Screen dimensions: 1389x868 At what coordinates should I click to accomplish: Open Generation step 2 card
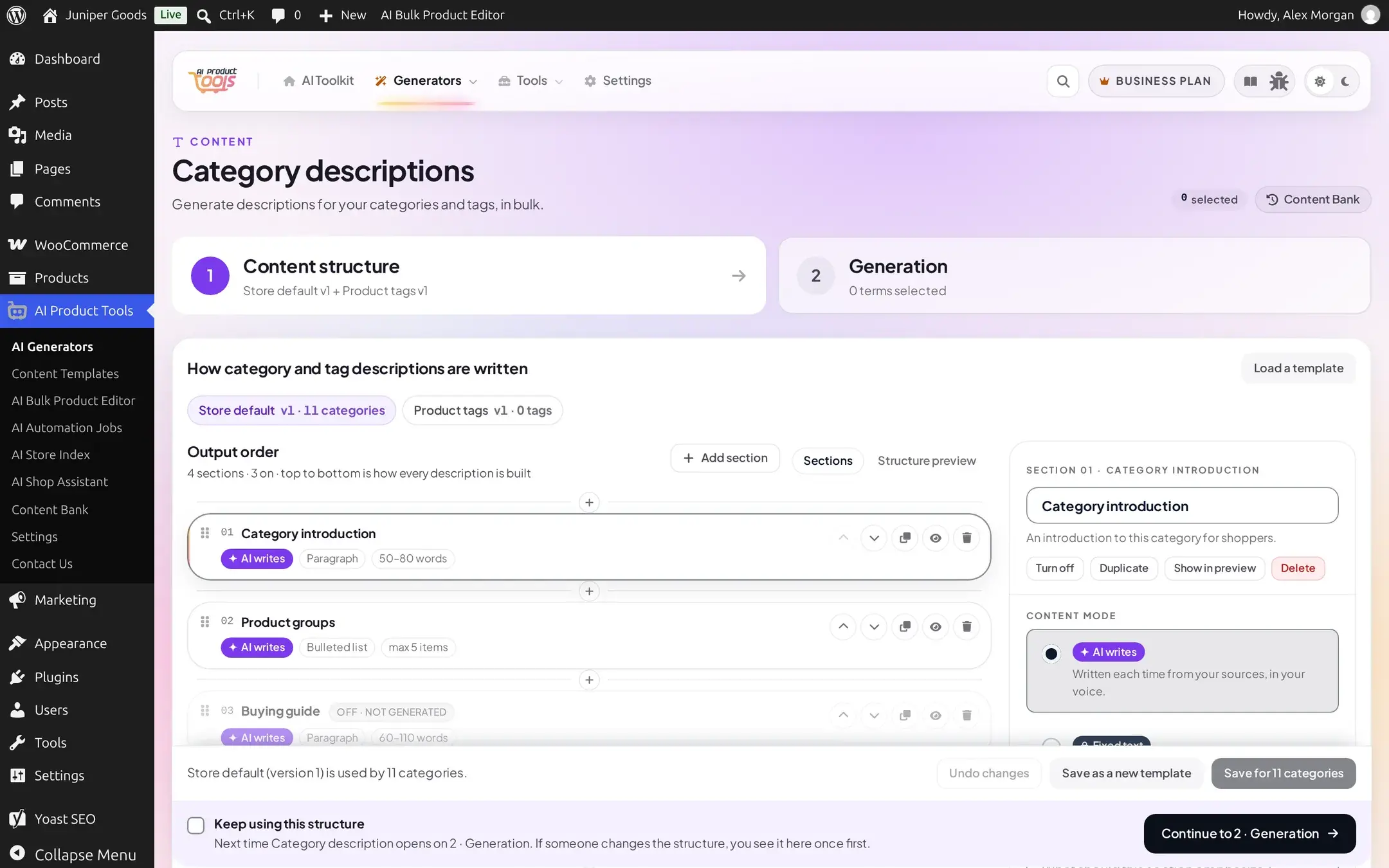(1075, 276)
